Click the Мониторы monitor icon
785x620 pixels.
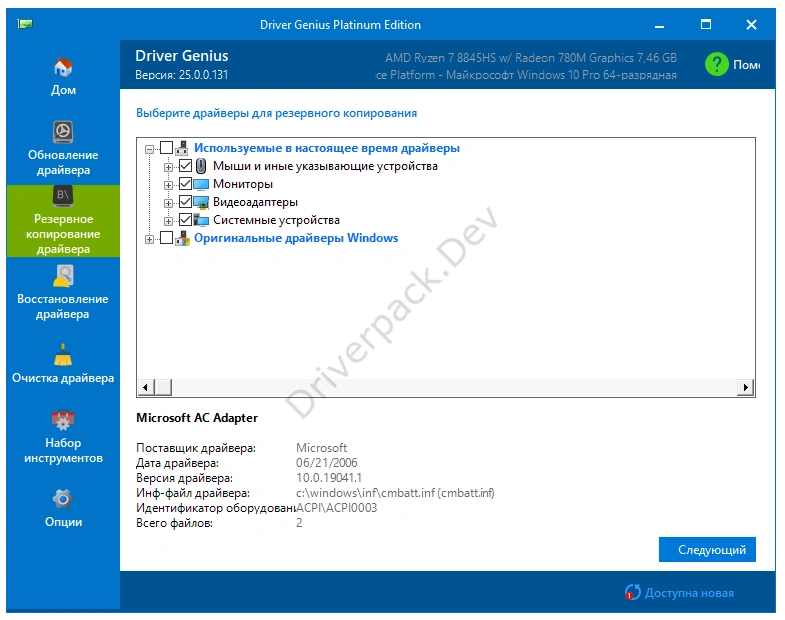pyautogui.click(x=201, y=184)
